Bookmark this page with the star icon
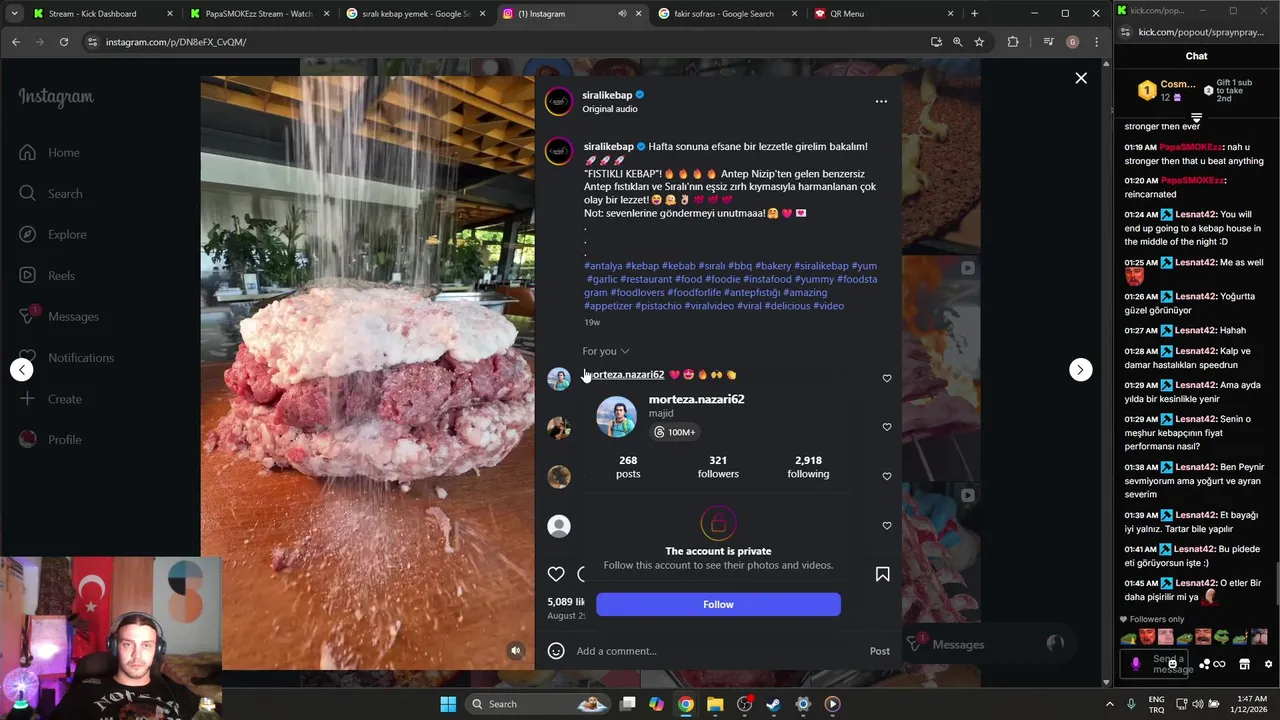The height and width of the screenshot is (720, 1280). click(x=979, y=42)
